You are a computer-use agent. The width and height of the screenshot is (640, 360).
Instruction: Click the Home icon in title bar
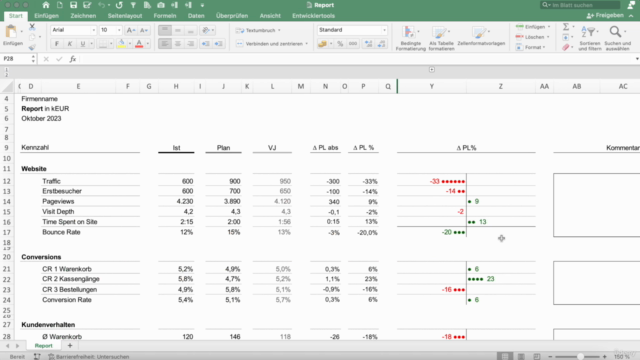coord(46,5)
